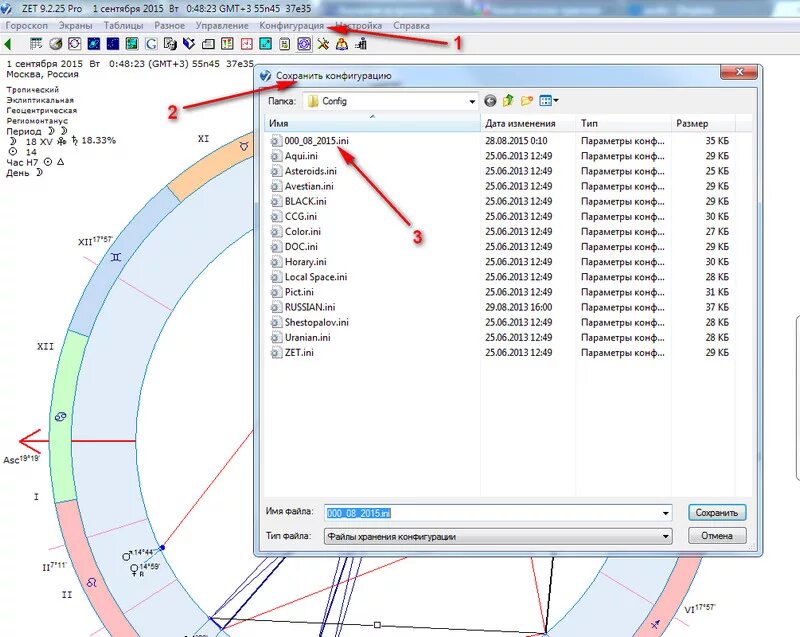Open the Гороскоп menu
This screenshot has height=637, width=800.
click(27, 26)
